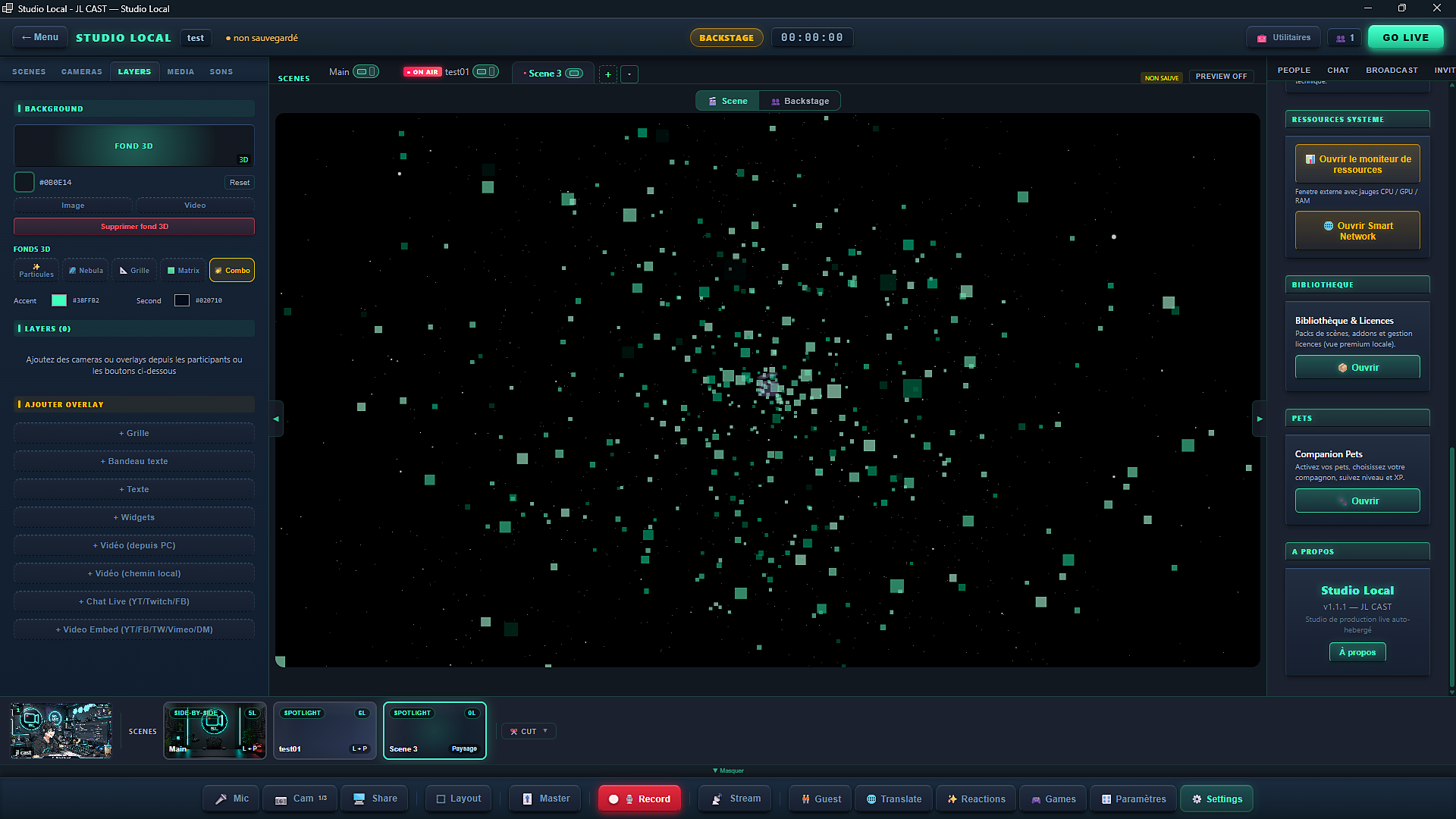Click the Share screen icon button
The width and height of the screenshot is (1456, 819).
[375, 799]
